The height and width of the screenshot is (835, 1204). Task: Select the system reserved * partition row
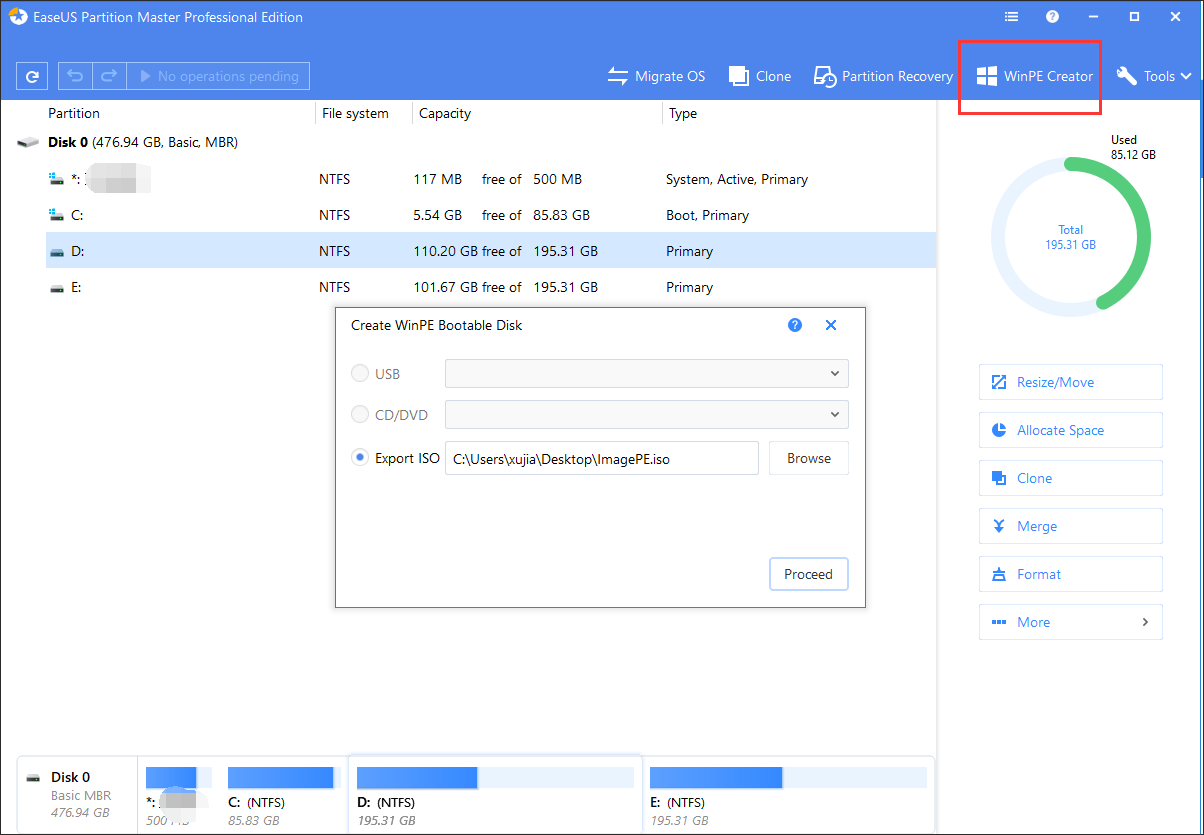(x=491, y=179)
